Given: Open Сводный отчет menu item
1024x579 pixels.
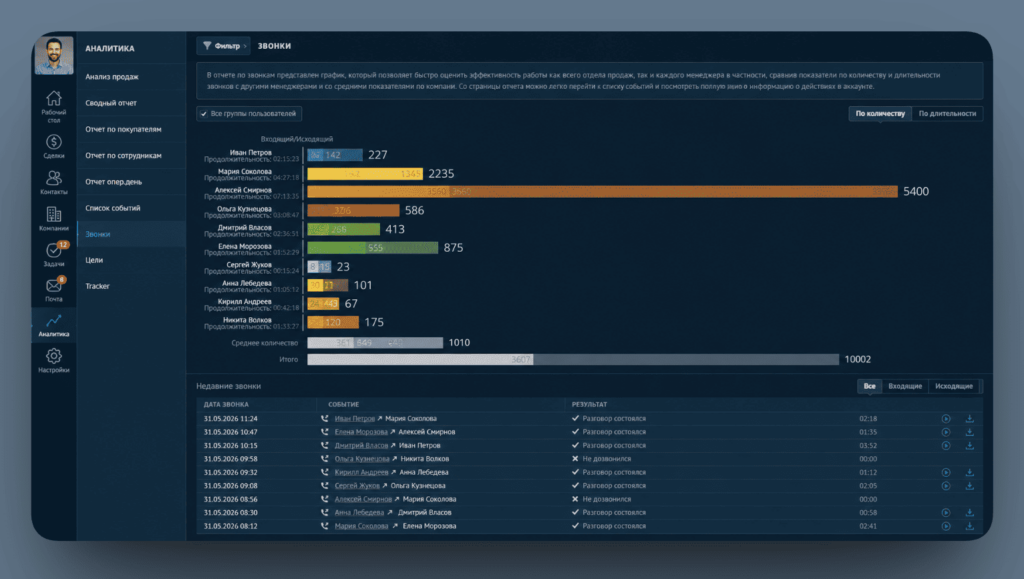Looking at the screenshot, I should coord(111,103).
